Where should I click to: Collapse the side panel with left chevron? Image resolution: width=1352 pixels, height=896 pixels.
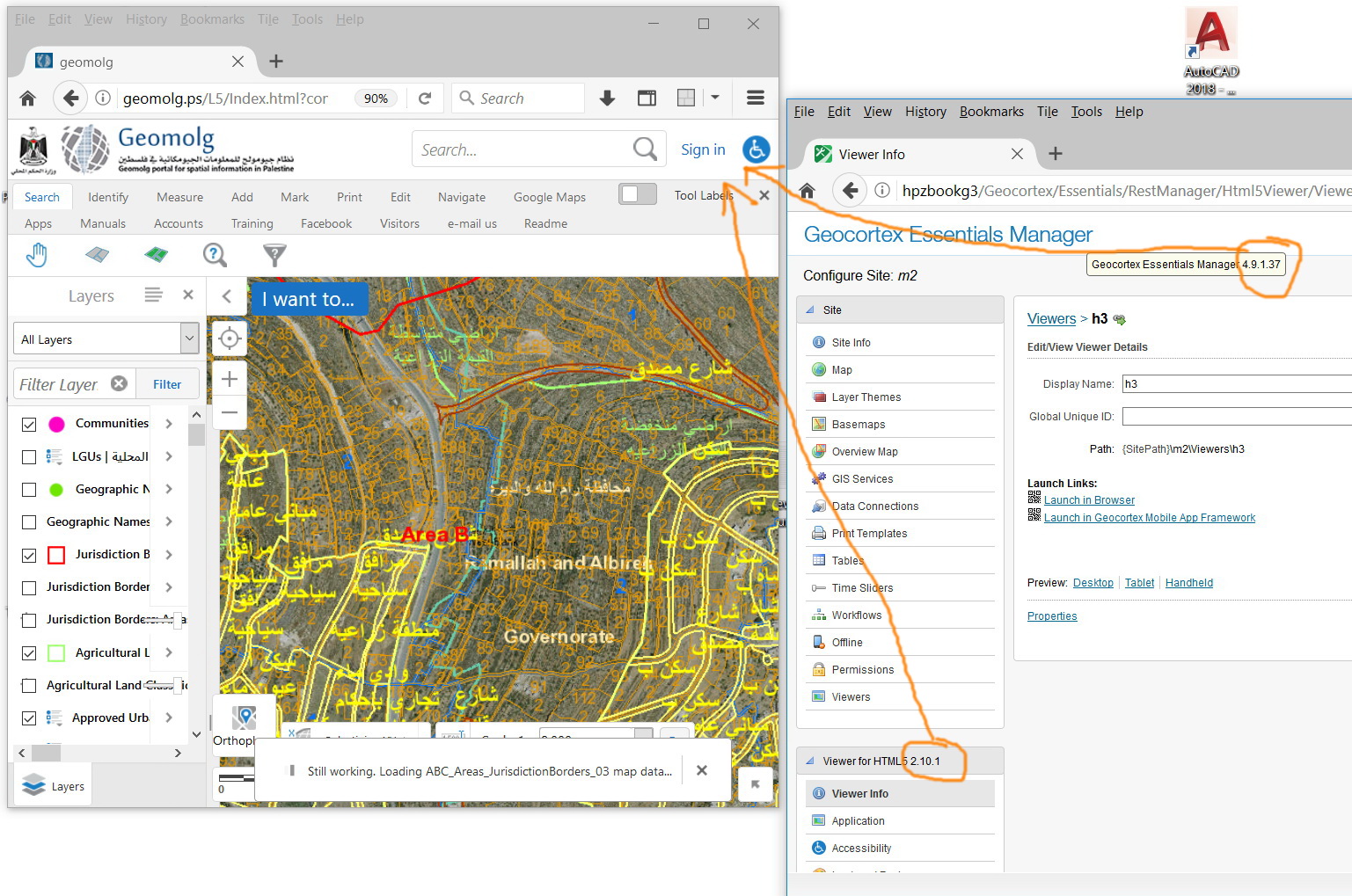click(x=227, y=295)
